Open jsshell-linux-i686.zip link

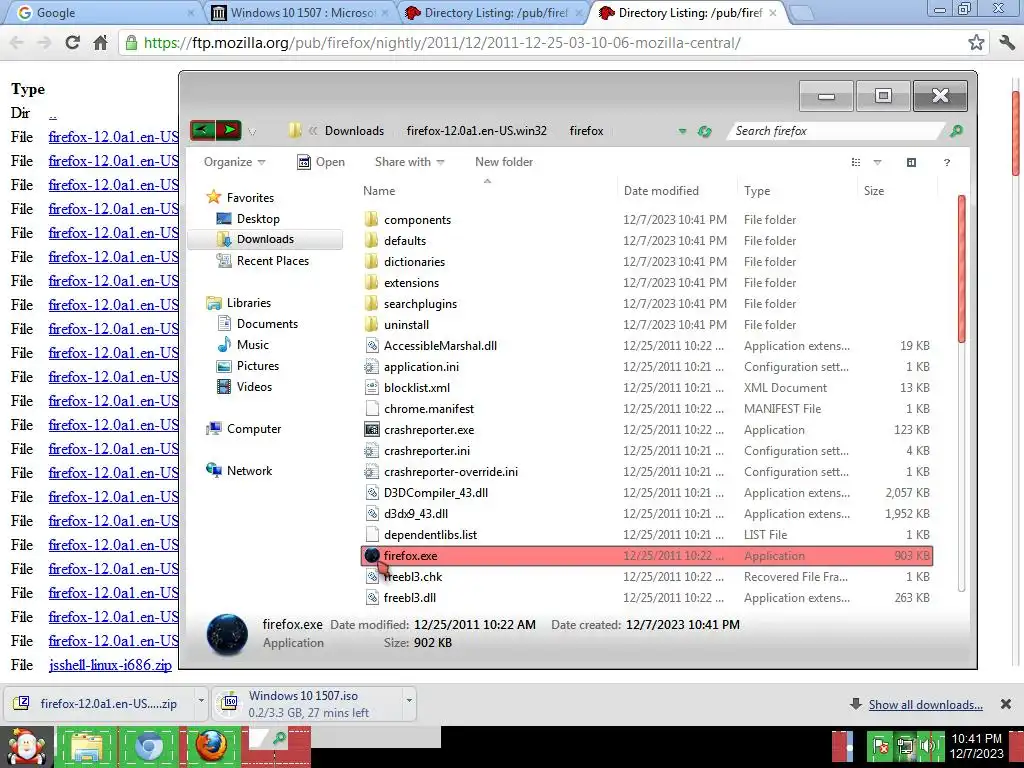(110, 665)
